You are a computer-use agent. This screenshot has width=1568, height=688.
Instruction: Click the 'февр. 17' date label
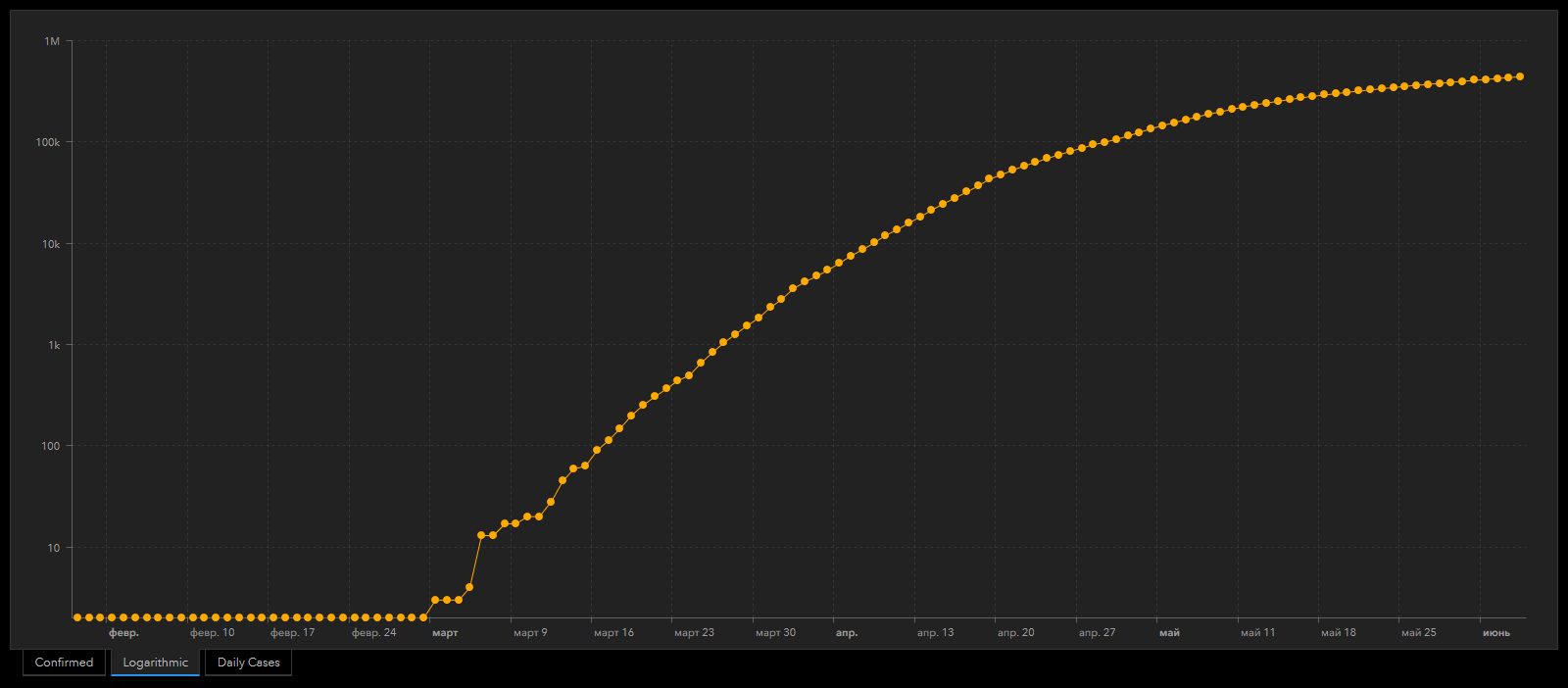point(293,633)
